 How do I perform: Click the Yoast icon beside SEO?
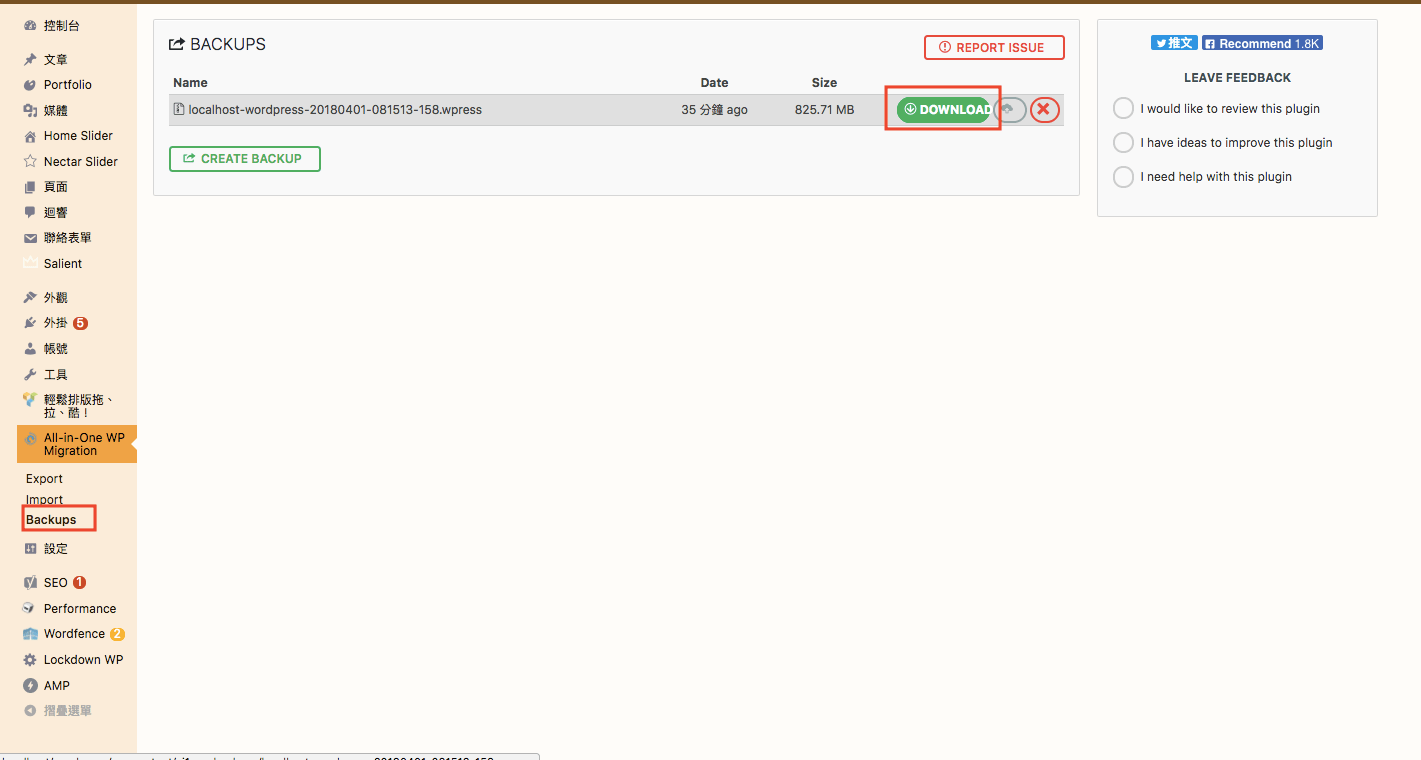(30, 582)
